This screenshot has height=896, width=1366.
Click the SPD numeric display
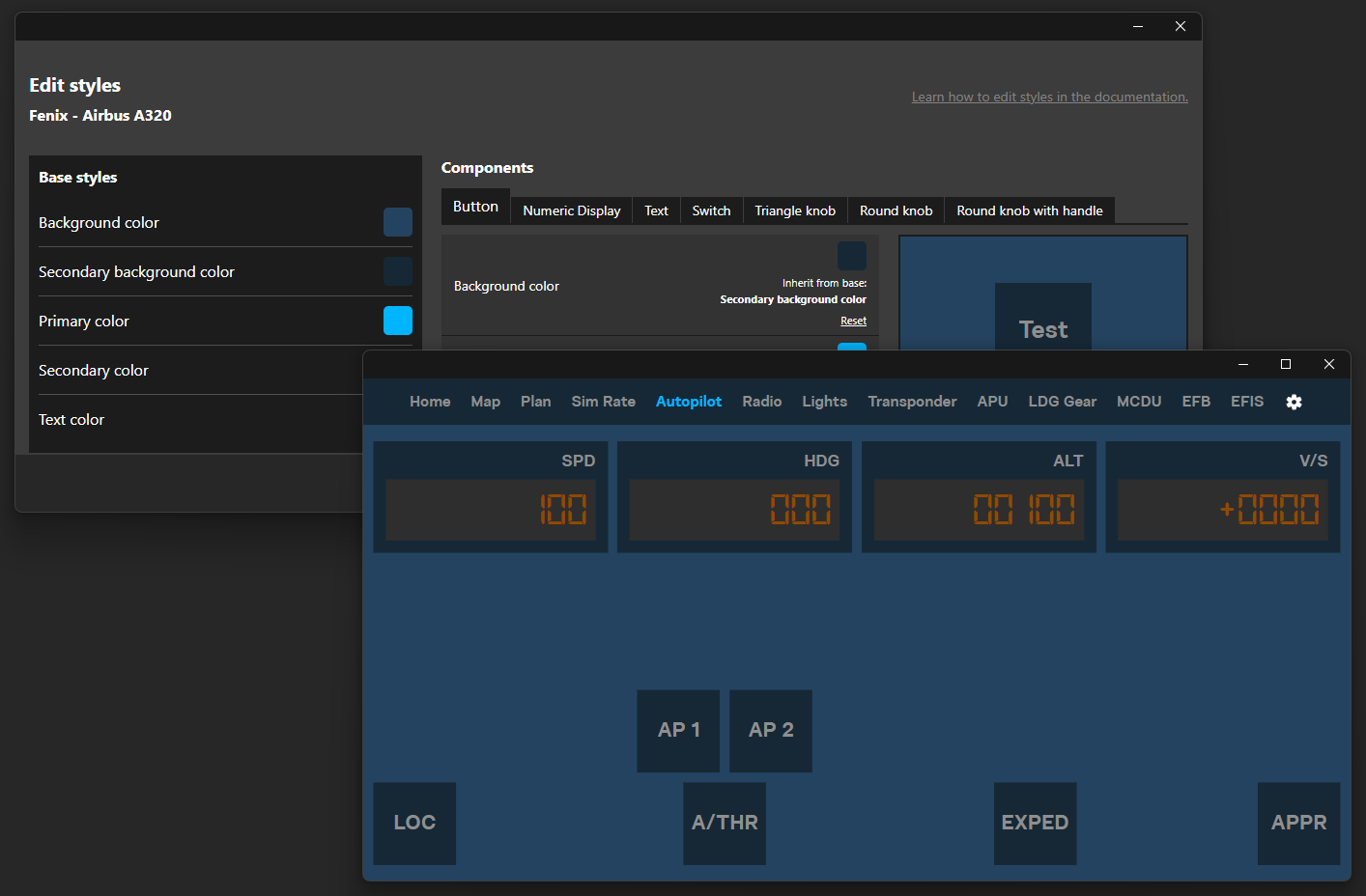[x=491, y=510]
